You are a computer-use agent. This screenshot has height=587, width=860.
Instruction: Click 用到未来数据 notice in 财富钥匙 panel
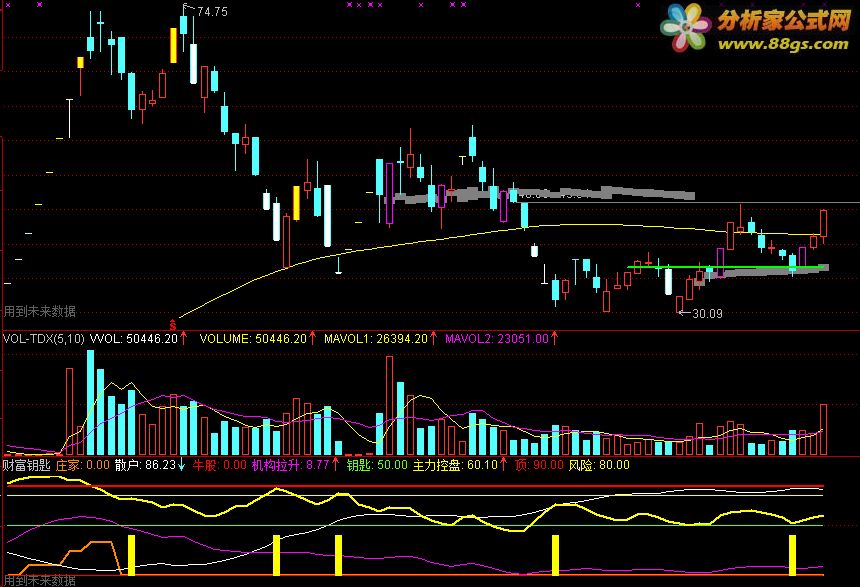[39, 580]
